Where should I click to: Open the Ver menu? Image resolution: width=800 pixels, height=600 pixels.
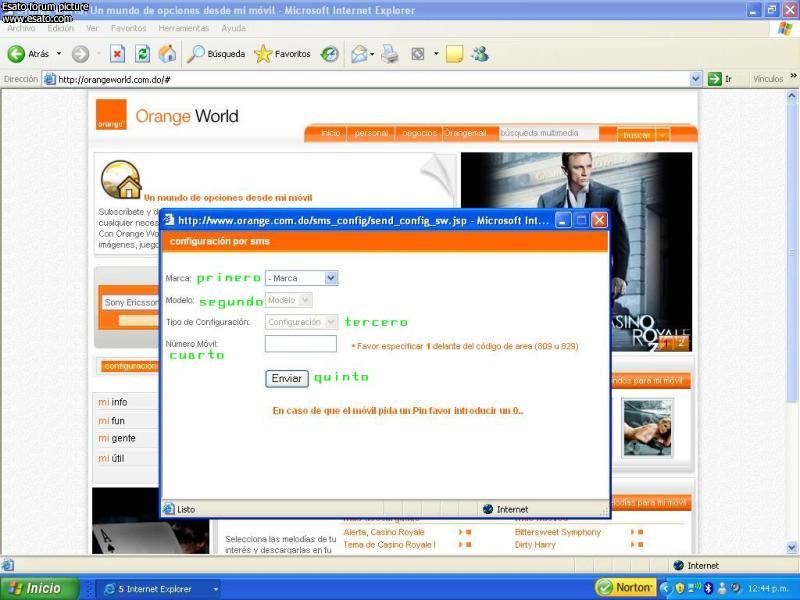pos(92,29)
